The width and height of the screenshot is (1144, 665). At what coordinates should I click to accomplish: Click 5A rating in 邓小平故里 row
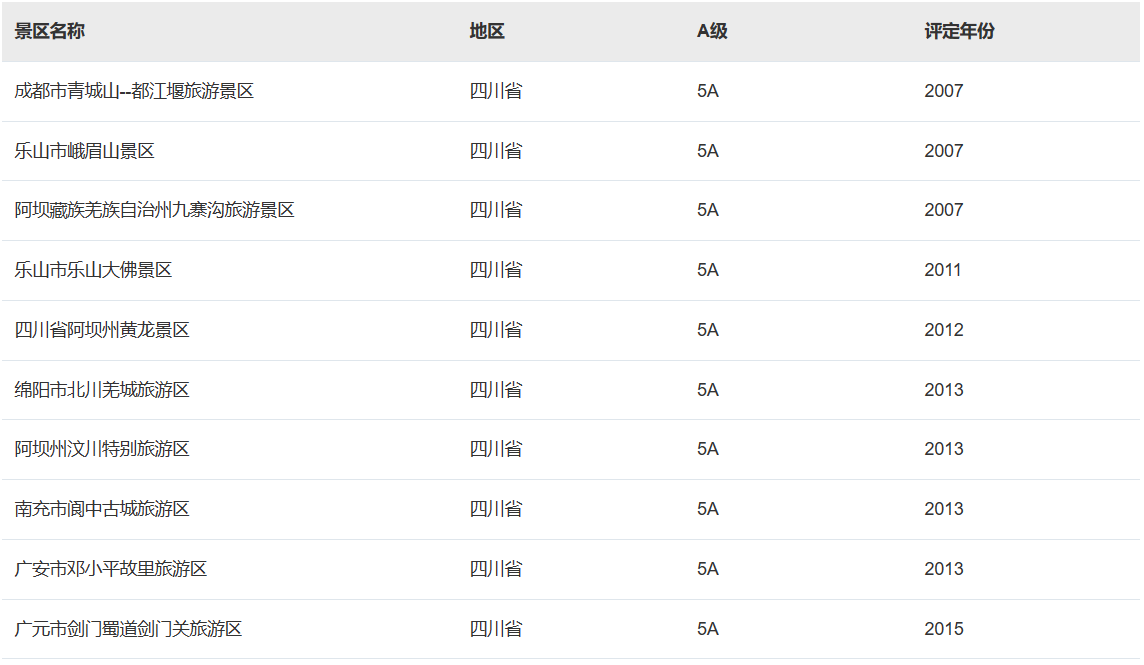[x=708, y=569]
